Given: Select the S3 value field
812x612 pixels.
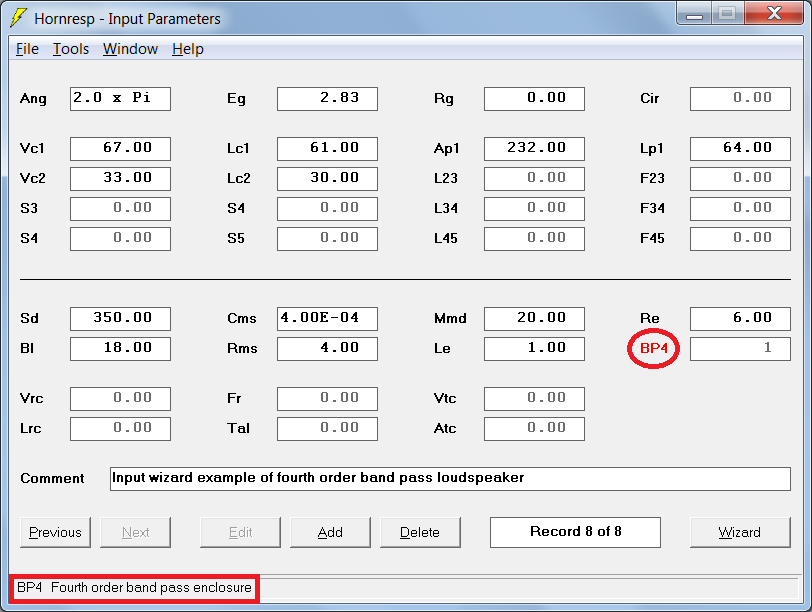Looking at the screenshot, I should tap(120, 209).
